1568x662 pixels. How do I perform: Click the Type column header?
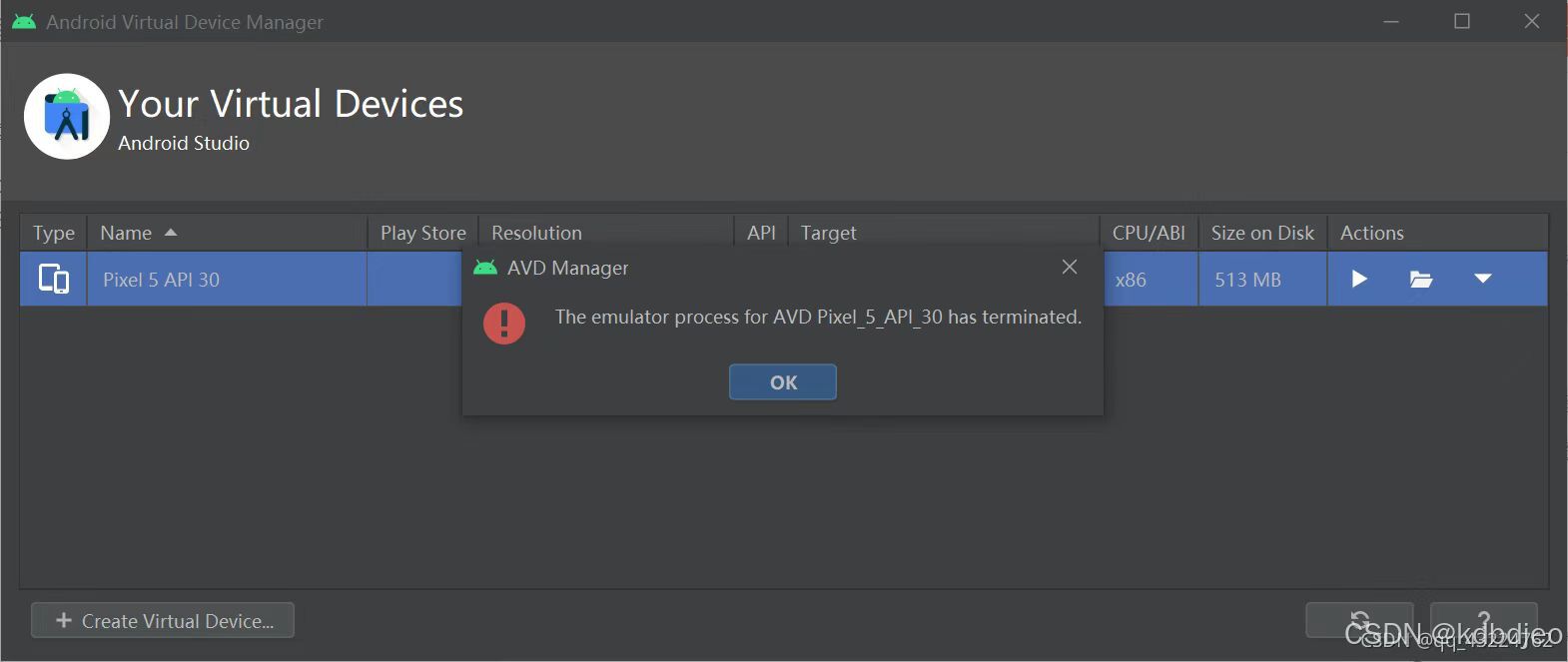point(54,233)
